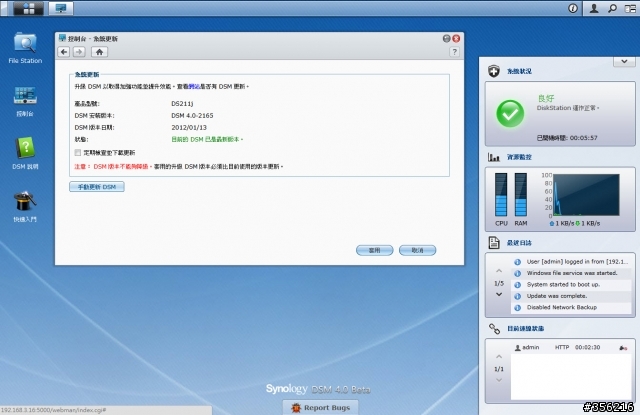Click the System Health shield icon
Screen dimensions: 640x415
[x=494, y=71]
